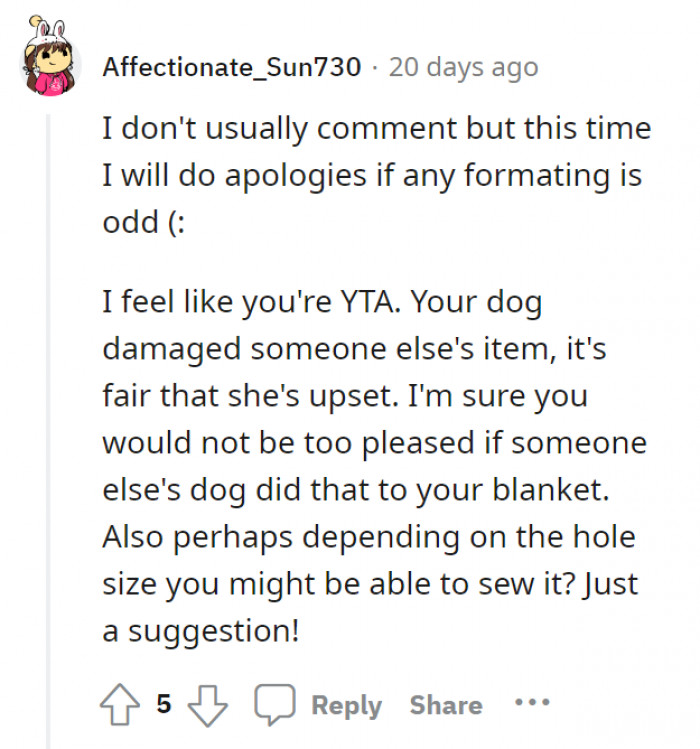The image size is (700, 749).
Task: Click the line "would not be too pleased"
Action: point(374,442)
